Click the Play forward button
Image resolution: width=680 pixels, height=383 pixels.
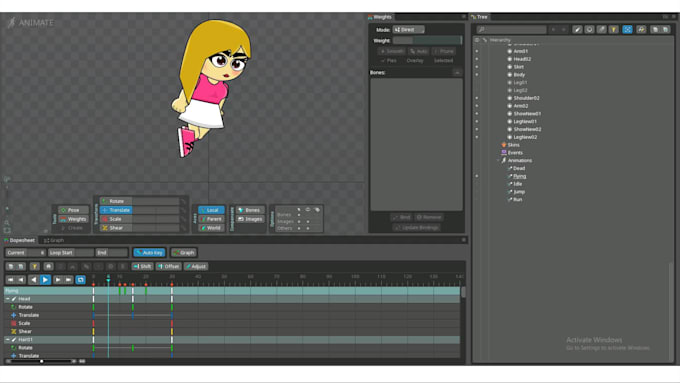[45, 280]
